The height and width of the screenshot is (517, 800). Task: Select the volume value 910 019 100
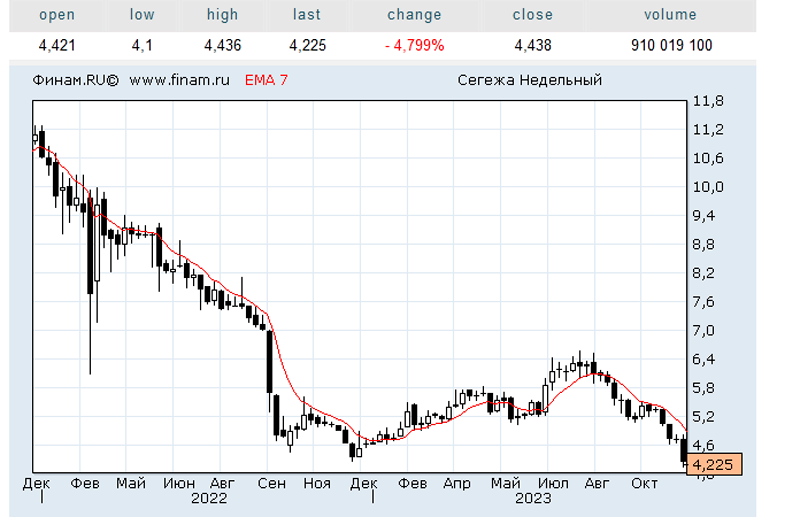672,45
